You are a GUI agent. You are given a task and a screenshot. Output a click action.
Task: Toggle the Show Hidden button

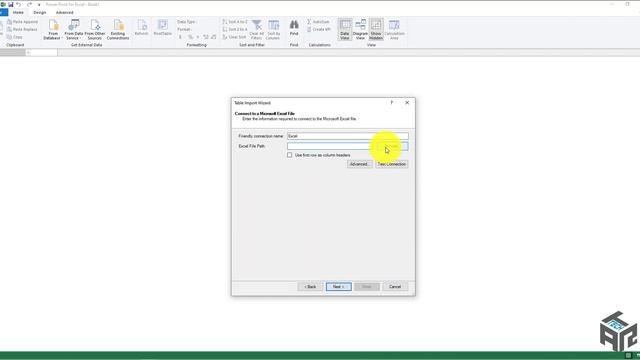(376, 29)
